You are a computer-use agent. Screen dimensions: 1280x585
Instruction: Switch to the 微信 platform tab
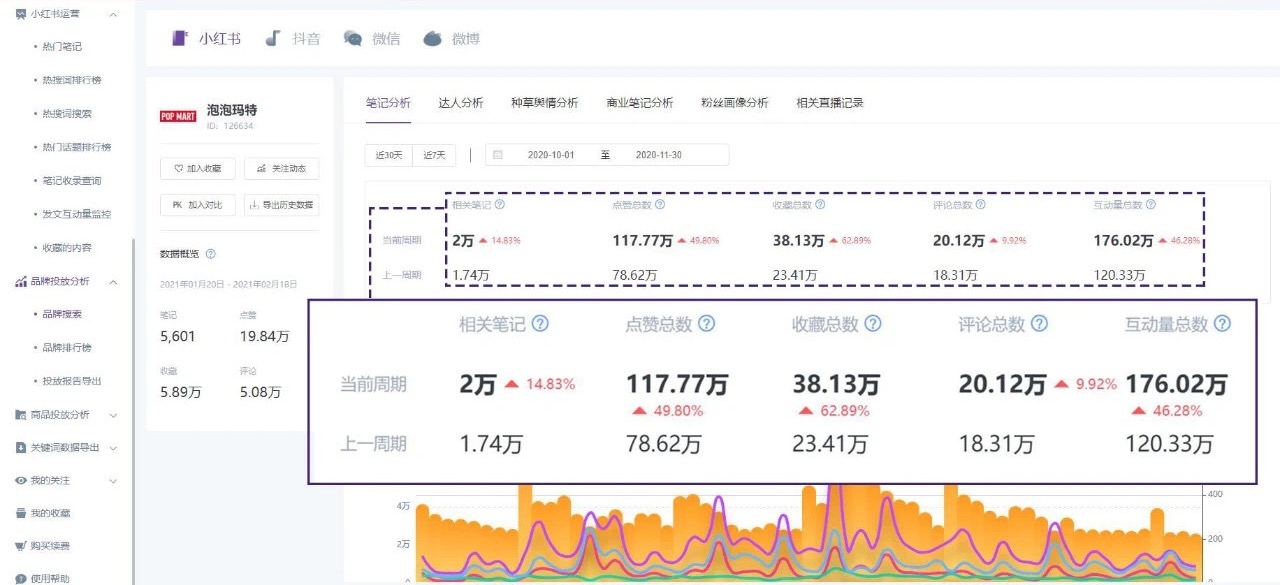372,39
